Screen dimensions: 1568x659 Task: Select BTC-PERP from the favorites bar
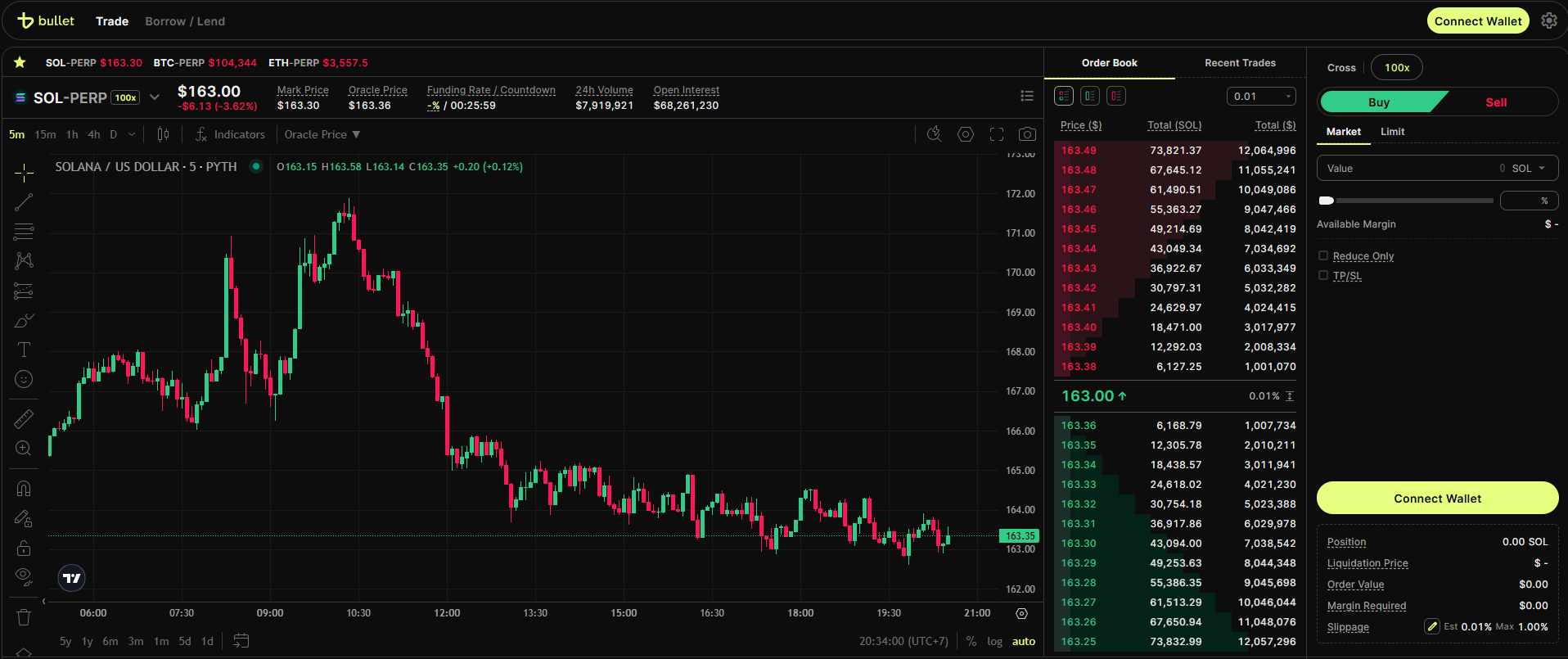click(x=205, y=62)
